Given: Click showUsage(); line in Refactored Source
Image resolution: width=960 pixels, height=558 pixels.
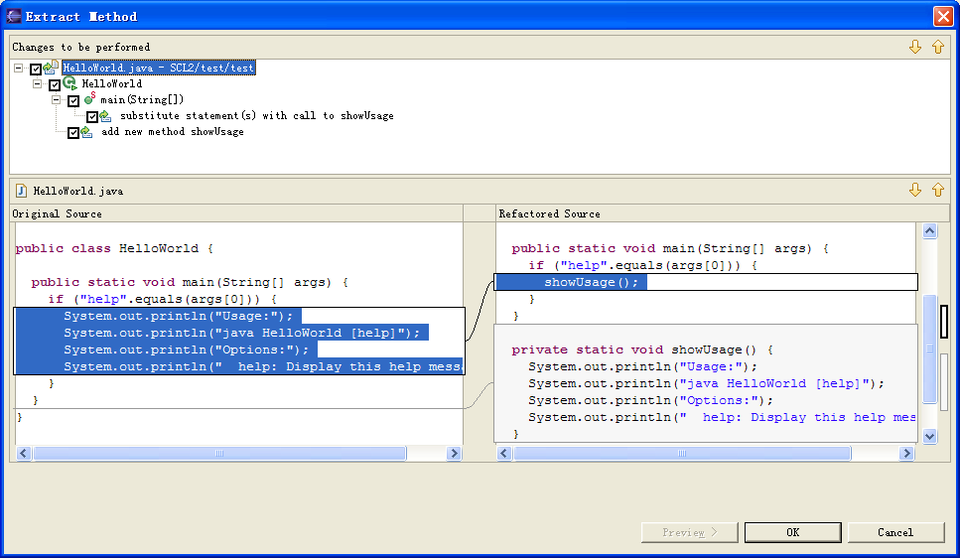Looking at the screenshot, I should click(591, 282).
